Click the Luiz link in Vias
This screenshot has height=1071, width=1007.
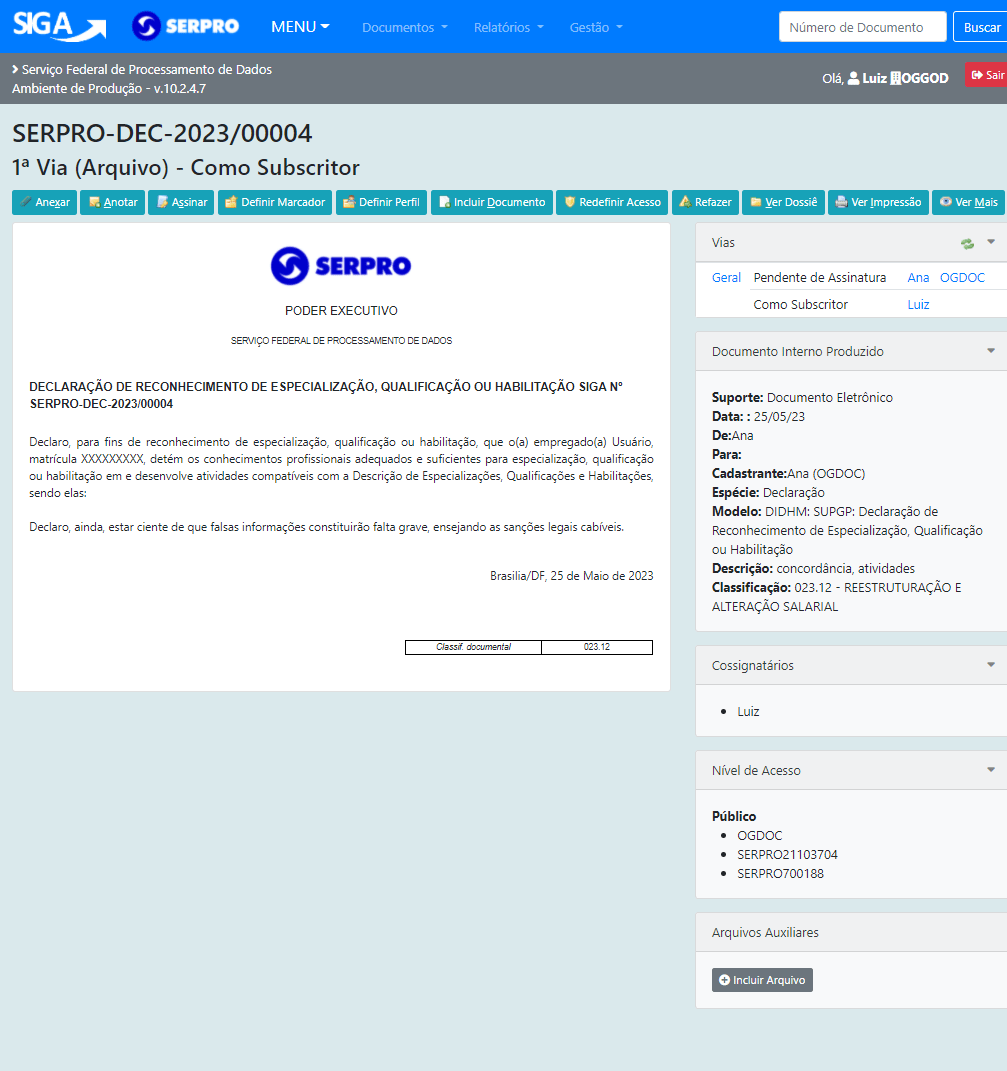918,305
